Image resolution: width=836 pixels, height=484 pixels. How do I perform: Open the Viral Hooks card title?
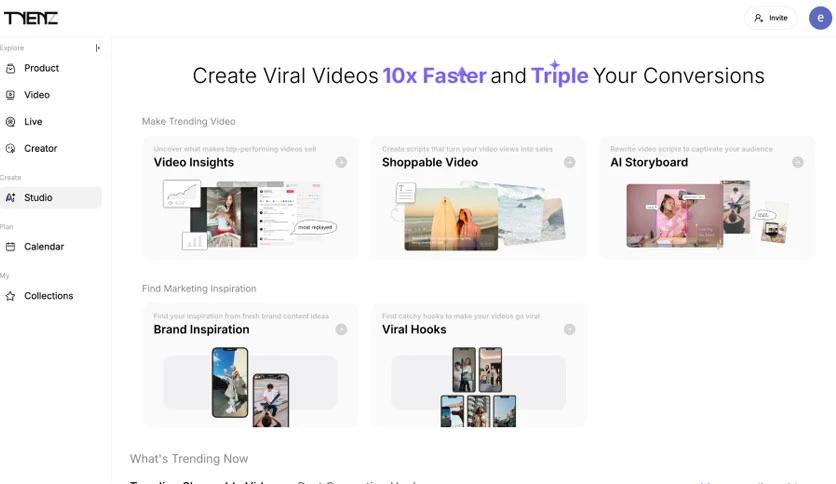(414, 329)
